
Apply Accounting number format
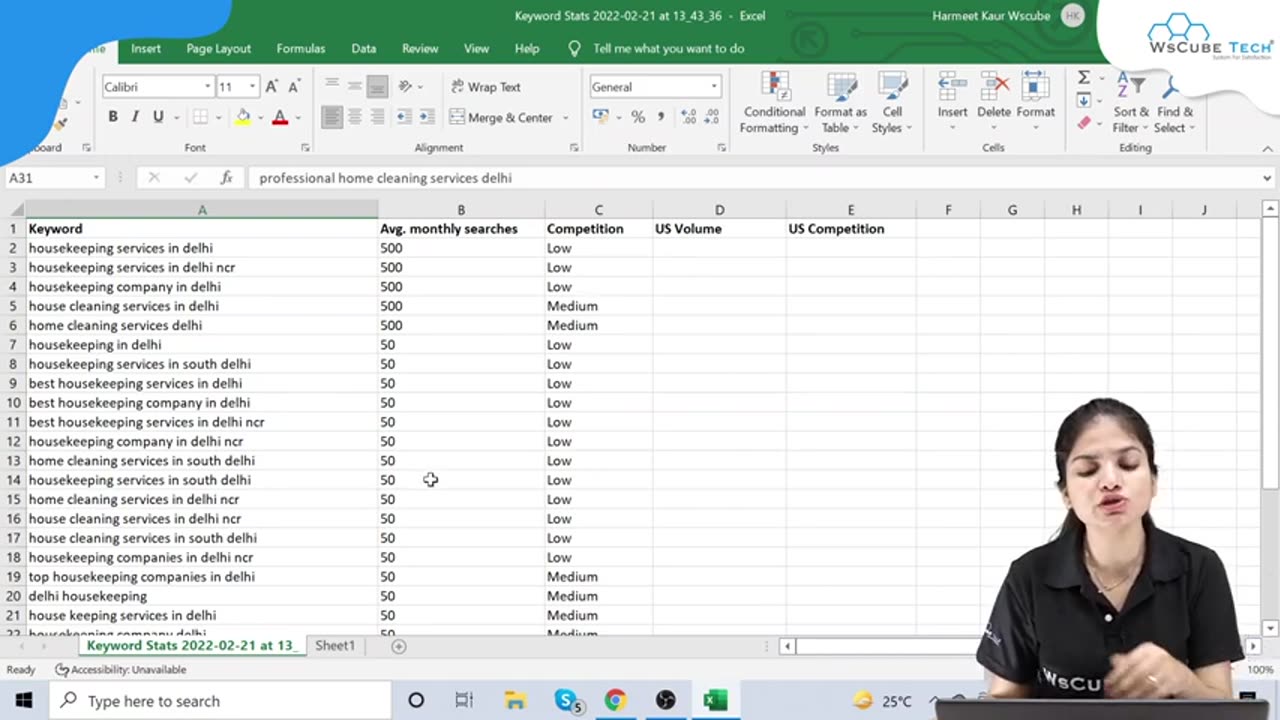pyautogui.click(x=600, y=117)
